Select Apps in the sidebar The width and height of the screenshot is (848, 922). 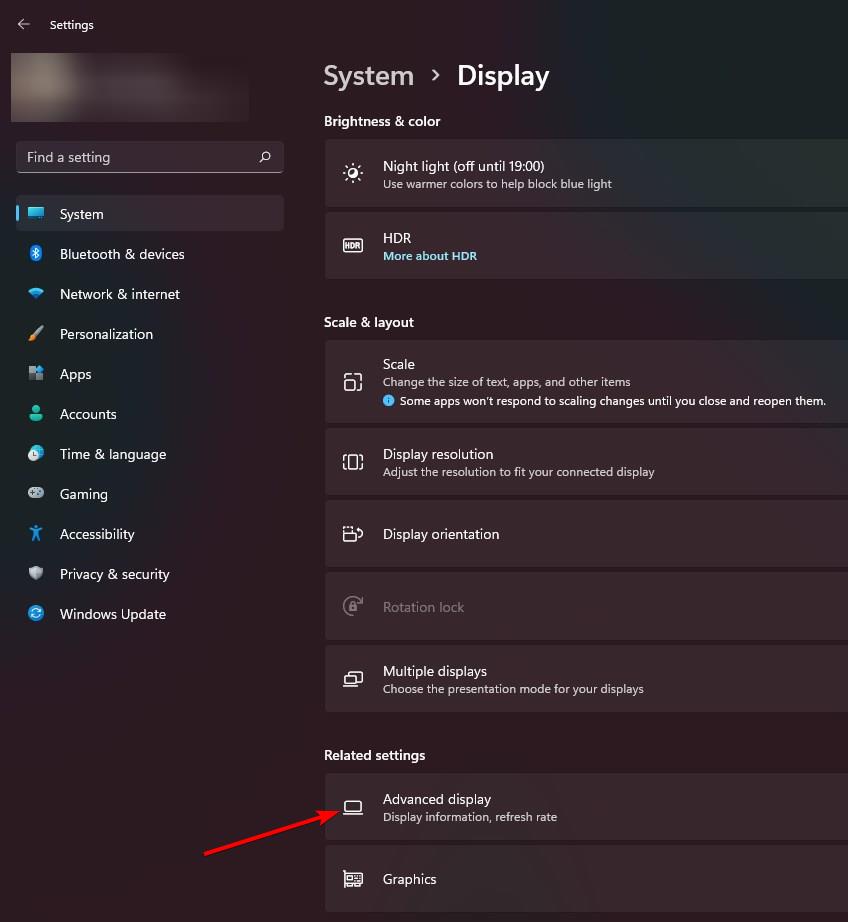point(150,373)
